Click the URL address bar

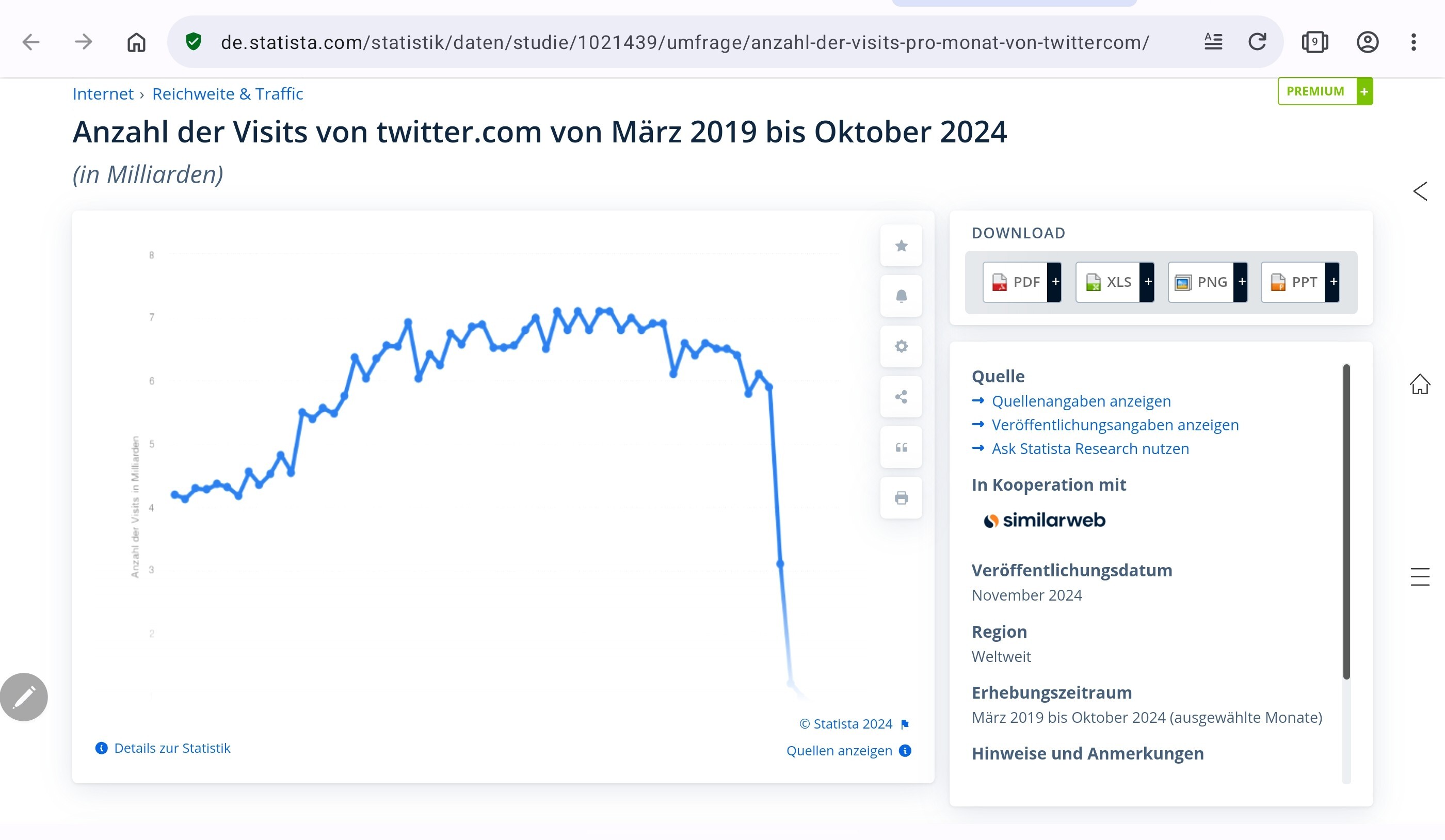tap(685, 42)
